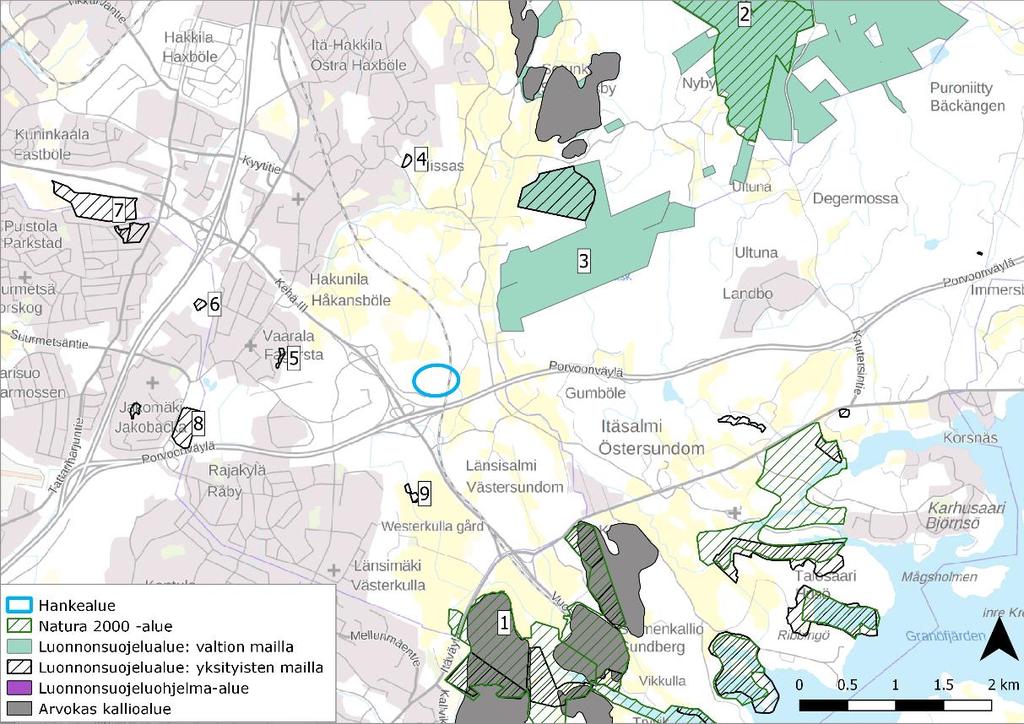Click 'Luonnonsuojelualue: valtion mailla' legend text
This screenshot has width=1024, height=724.
(166, 647)
